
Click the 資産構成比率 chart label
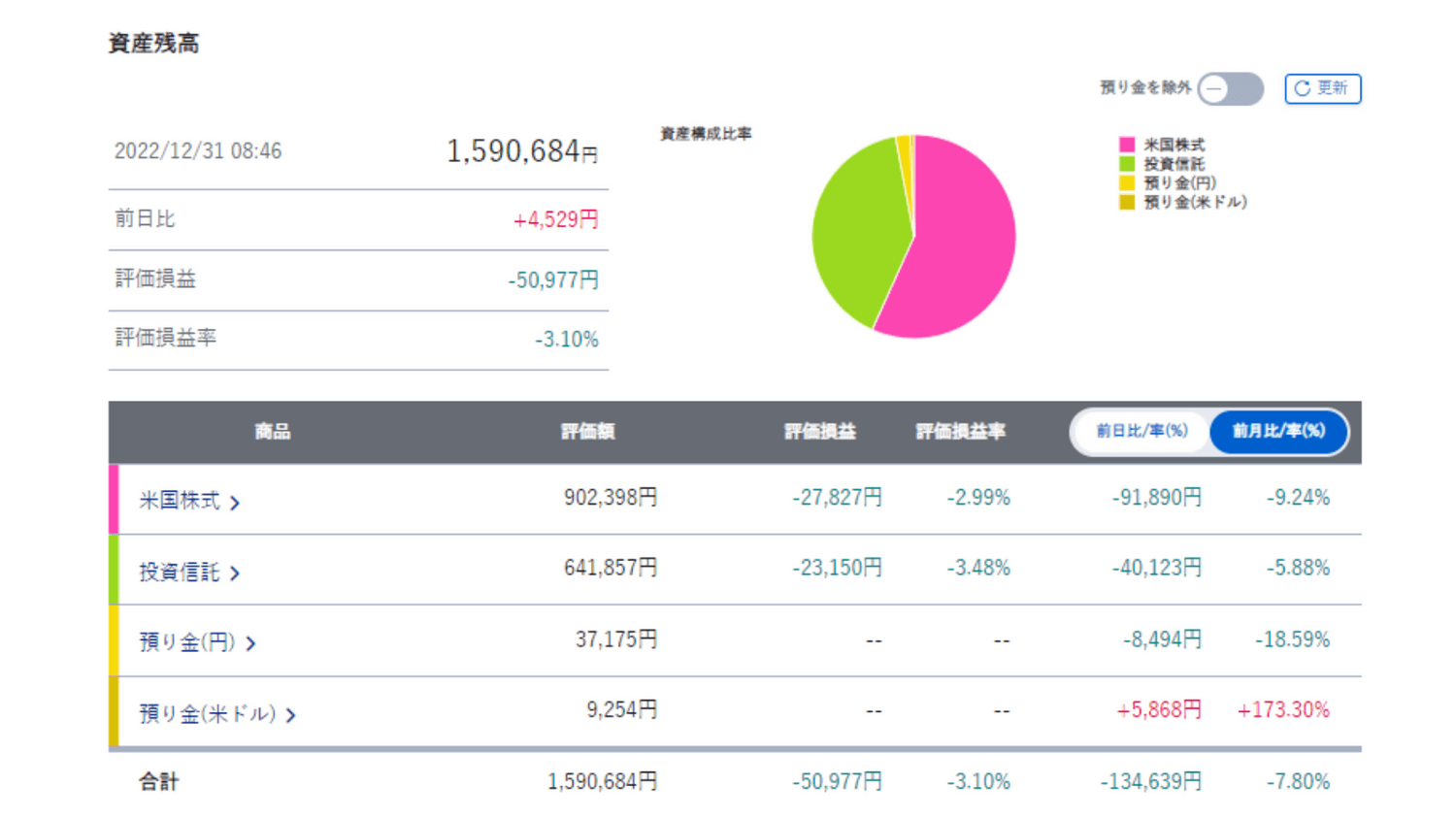coord(706,134)
